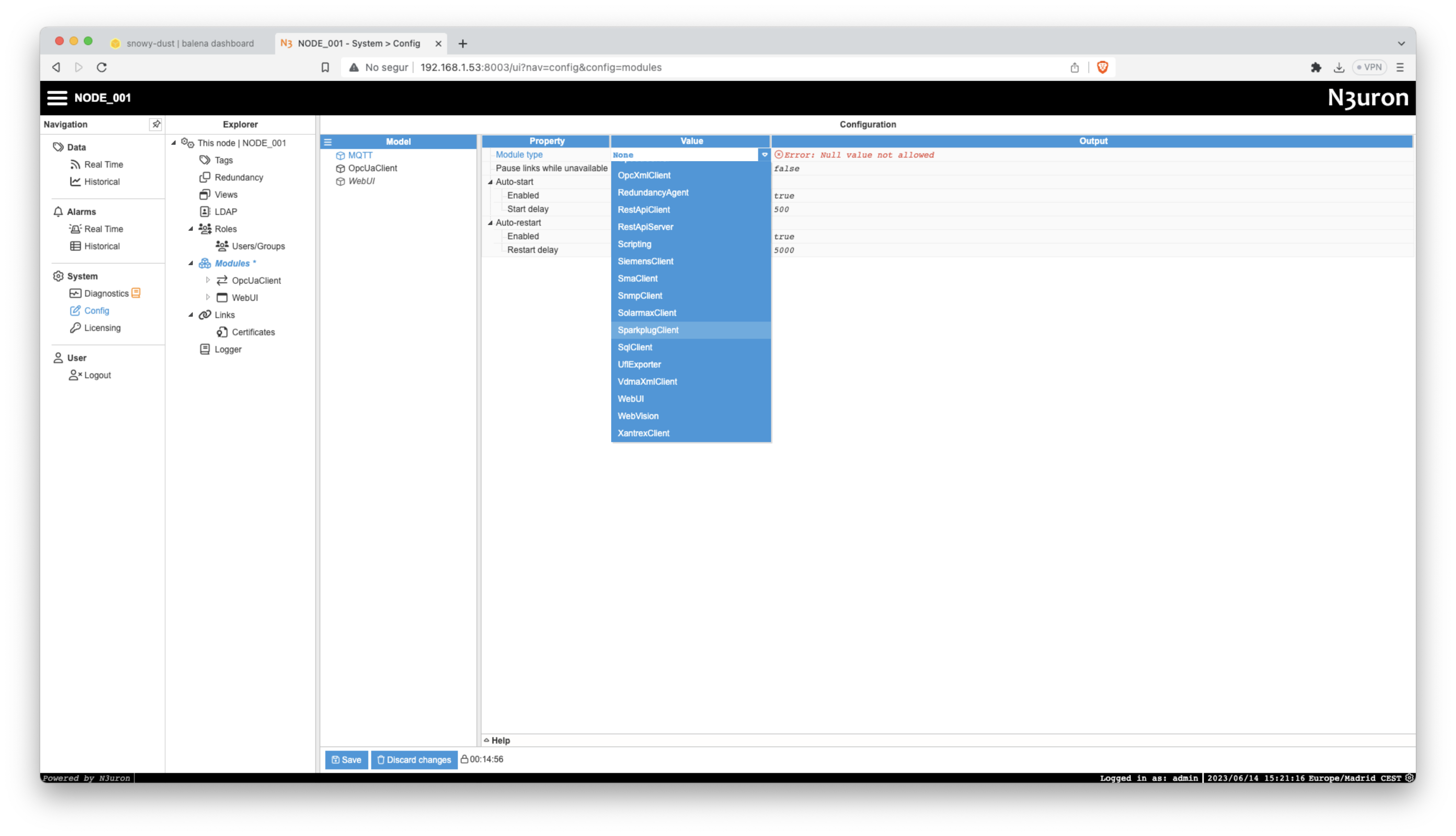Switch to snowy-dust balena dashboard tab
Viewport: 1456px width, 836px height.
pos(190,44)
